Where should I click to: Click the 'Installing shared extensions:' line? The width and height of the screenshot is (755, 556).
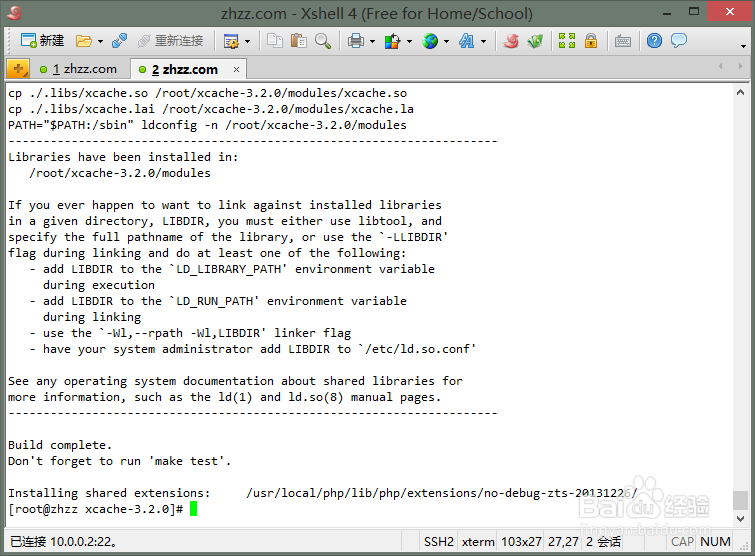pos(323,493)
